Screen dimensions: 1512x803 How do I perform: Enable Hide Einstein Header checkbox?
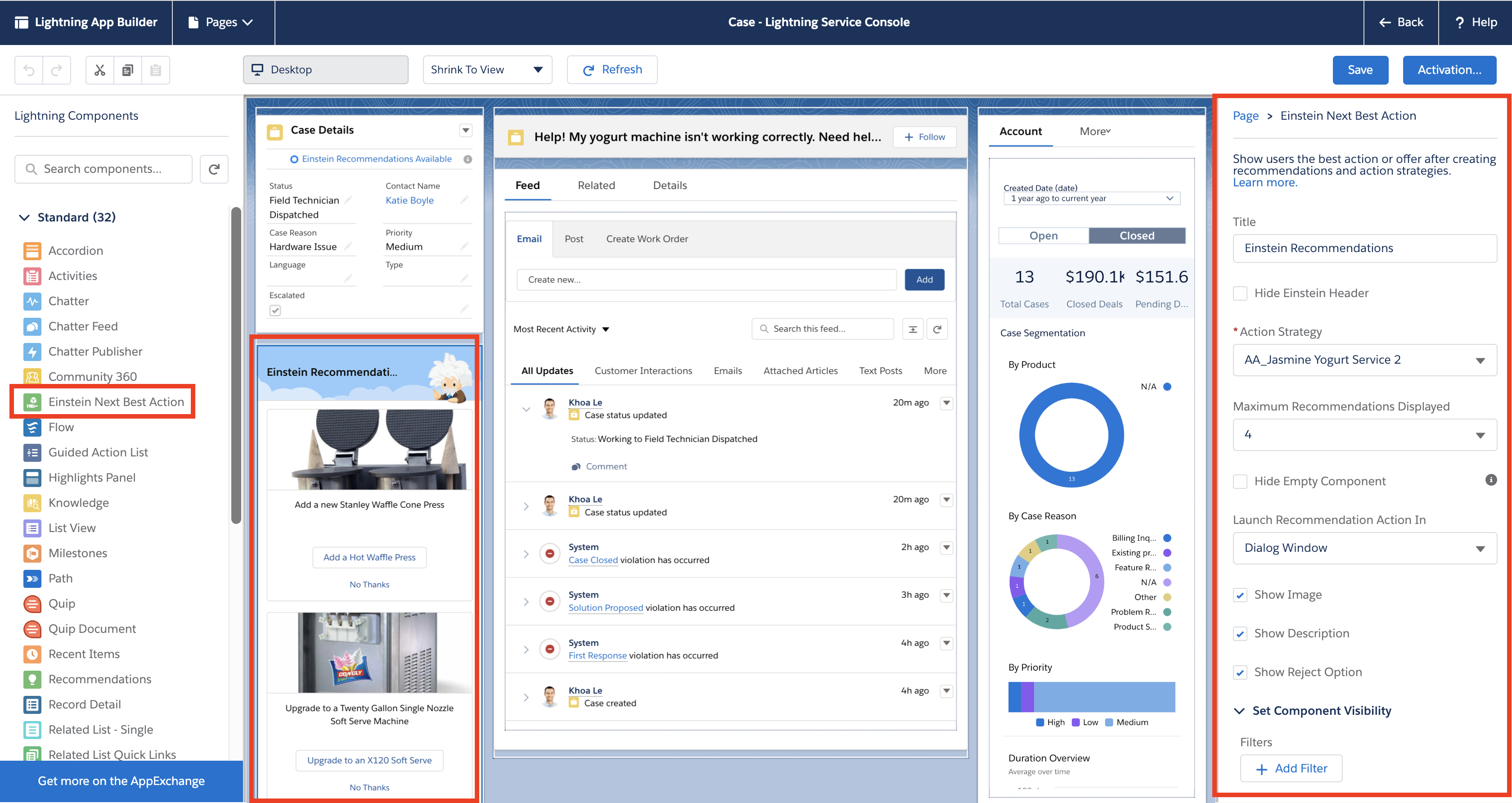tap(1240, 293)
